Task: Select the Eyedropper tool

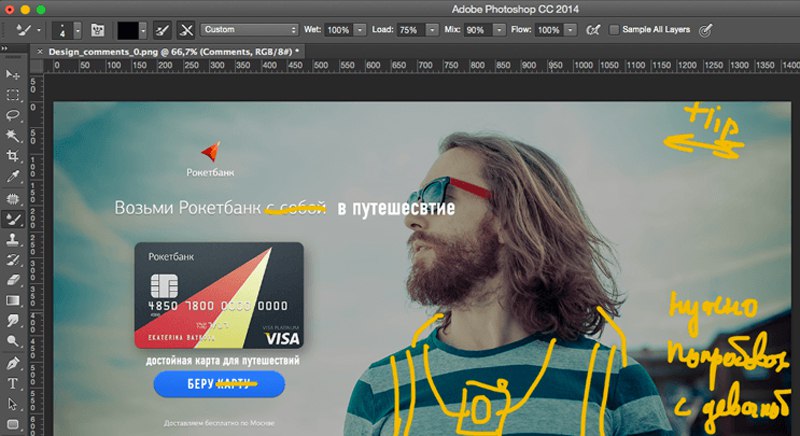Action: pos(13,177)
